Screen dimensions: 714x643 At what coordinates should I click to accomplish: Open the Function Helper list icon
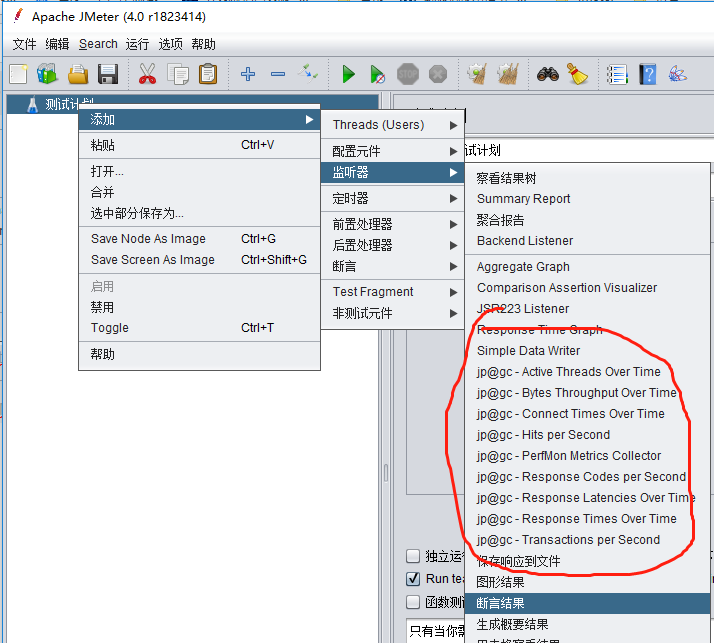click(x=617, y=74)
